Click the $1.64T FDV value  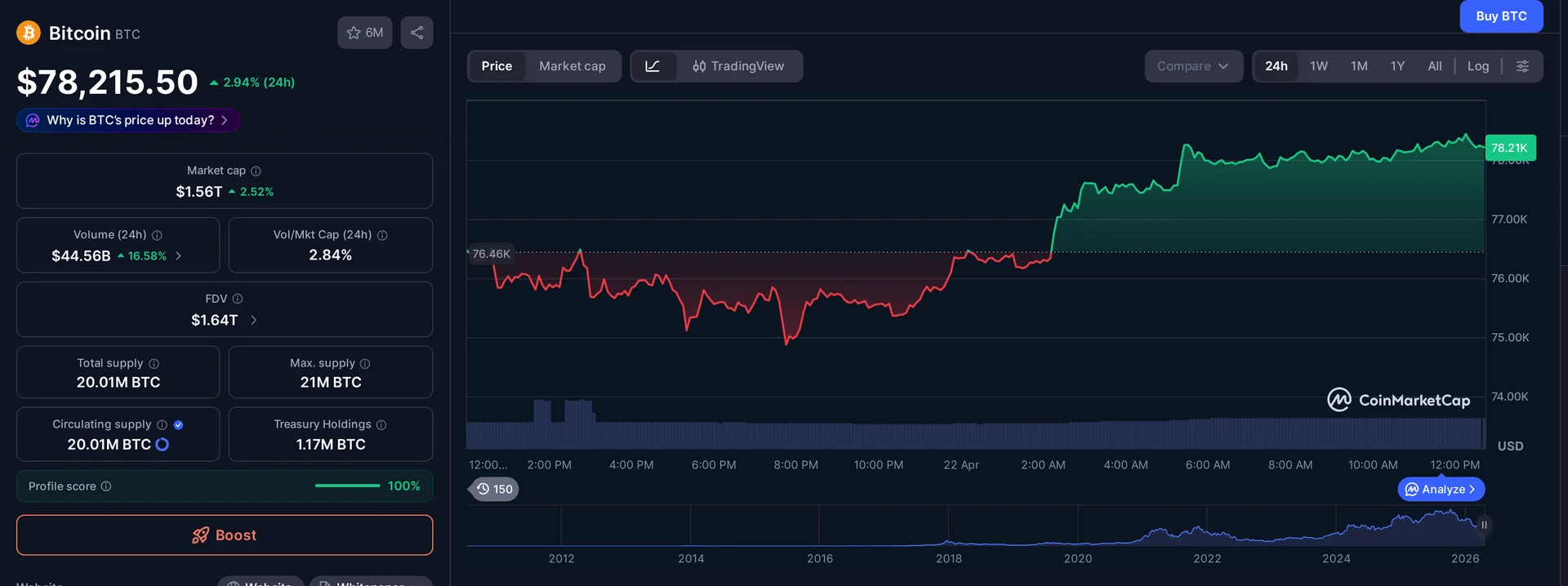[214, 320]
